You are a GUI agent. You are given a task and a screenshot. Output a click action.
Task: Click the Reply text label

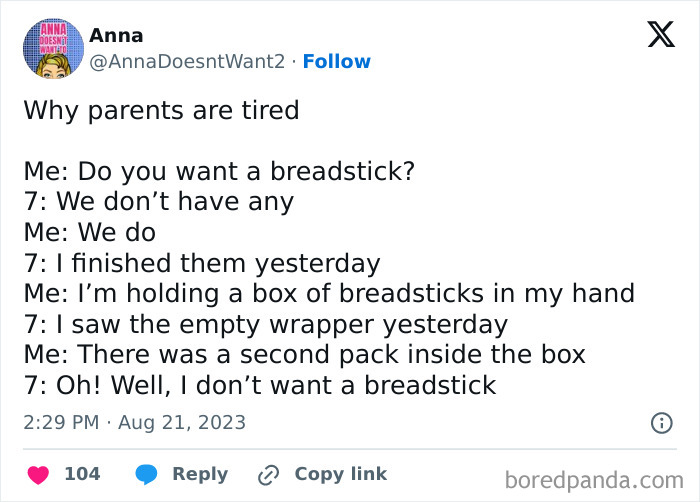(200, 474)
